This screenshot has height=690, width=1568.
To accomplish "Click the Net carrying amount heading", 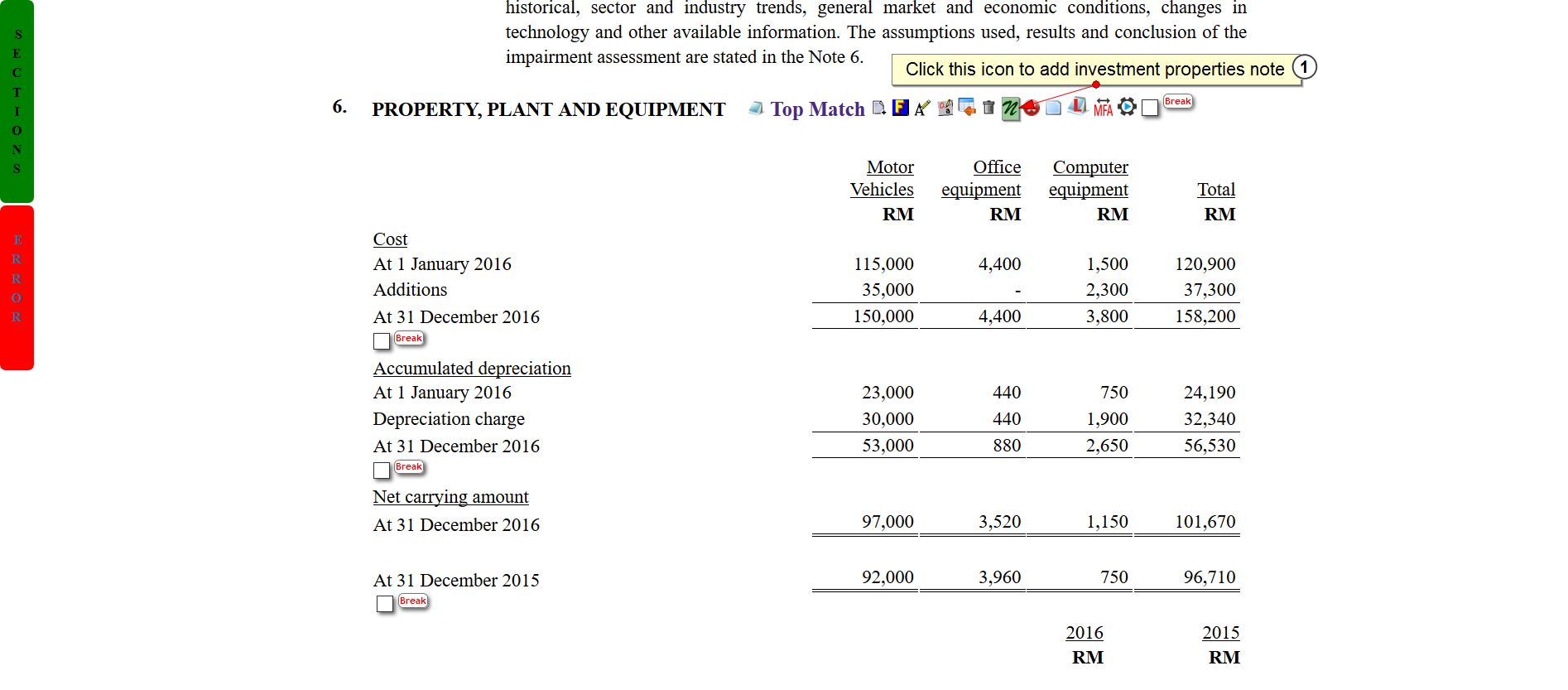I will pos(450,497).
